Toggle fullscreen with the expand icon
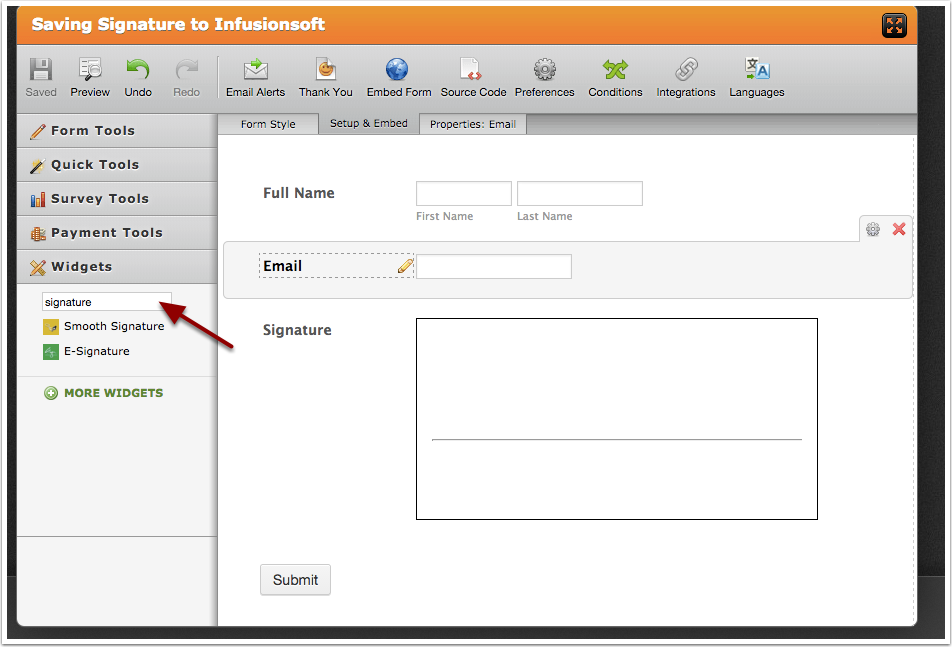The image size is (952, 647). [894, 25]
